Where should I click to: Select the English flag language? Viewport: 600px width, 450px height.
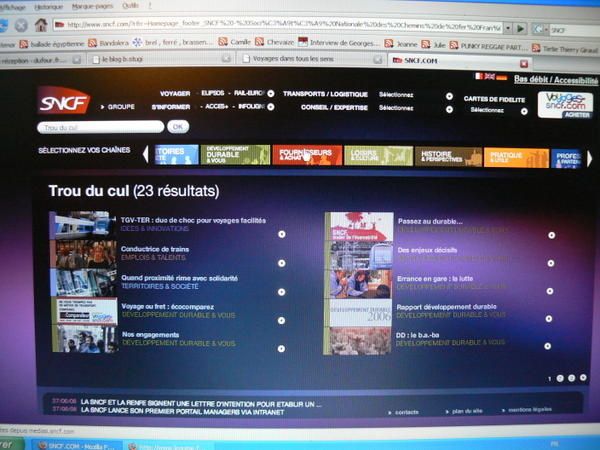click(x=490, y=77)
